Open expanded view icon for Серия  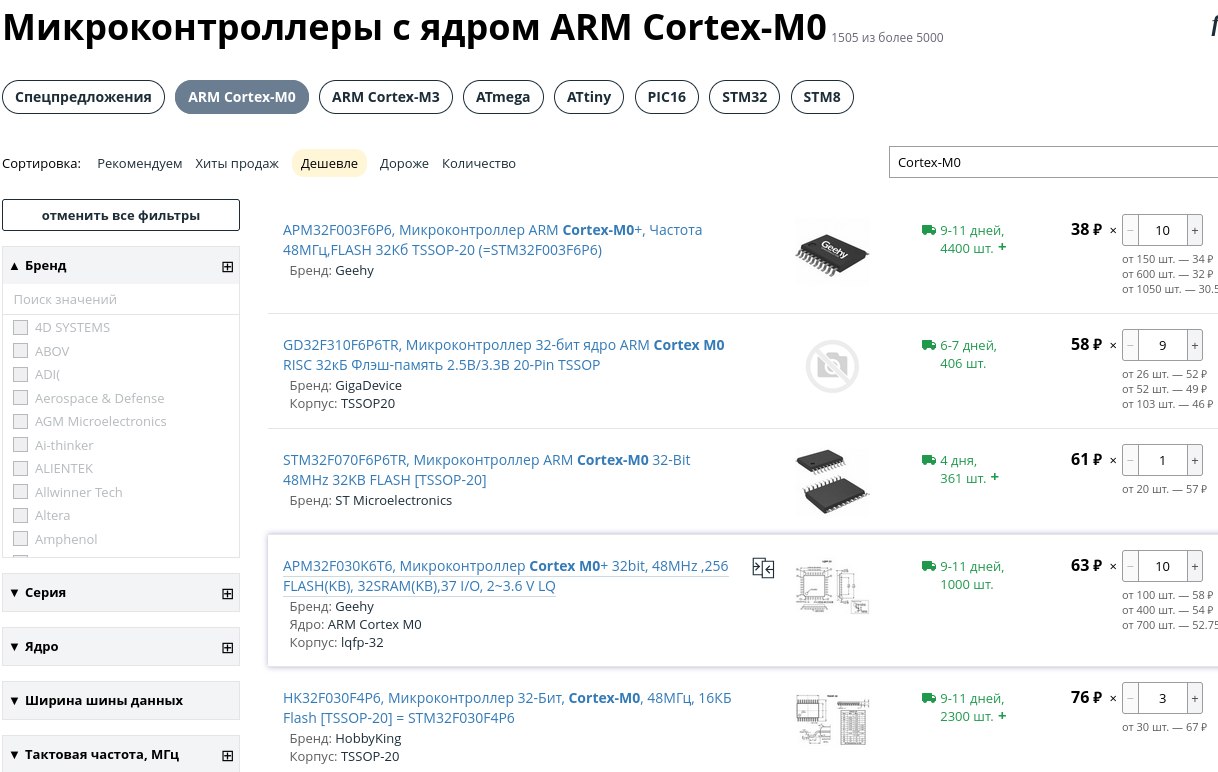(x=227, y=592)
